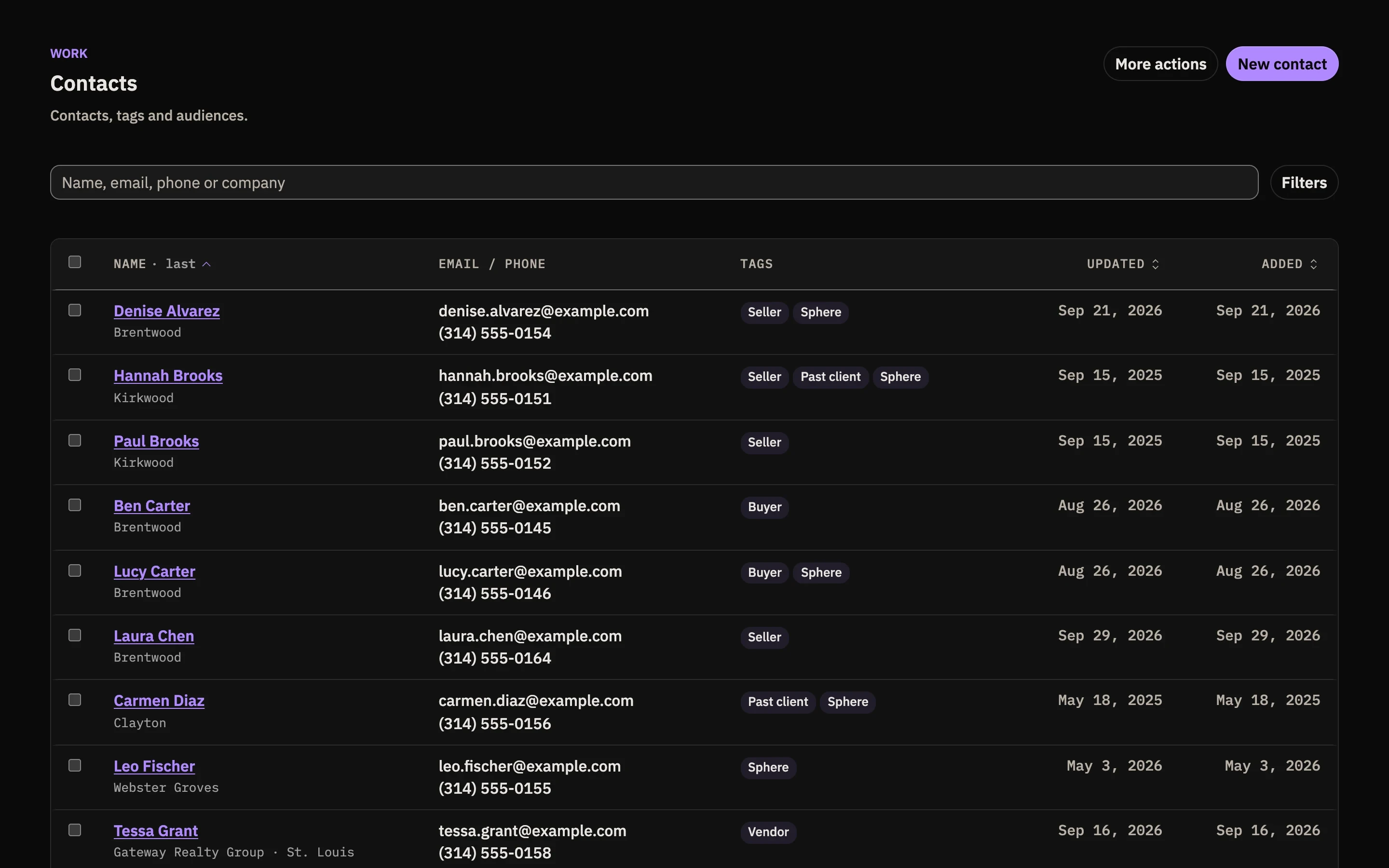Open Laura Chen contact link
Viewport: 1389px width, 868px height.
point(154,636)
